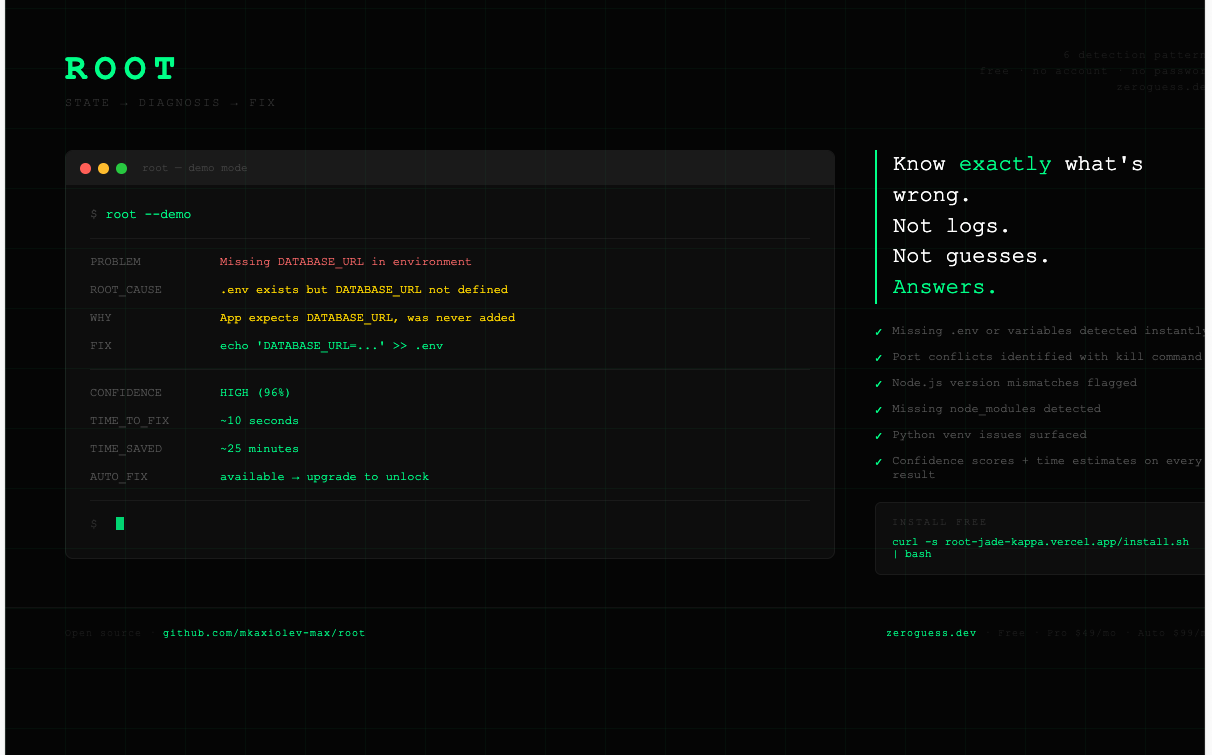Image resolution: width=1212 pixels, height=755 pixels.
Task: Click the green 'Answers.' headline line
Action: (945, 287)
